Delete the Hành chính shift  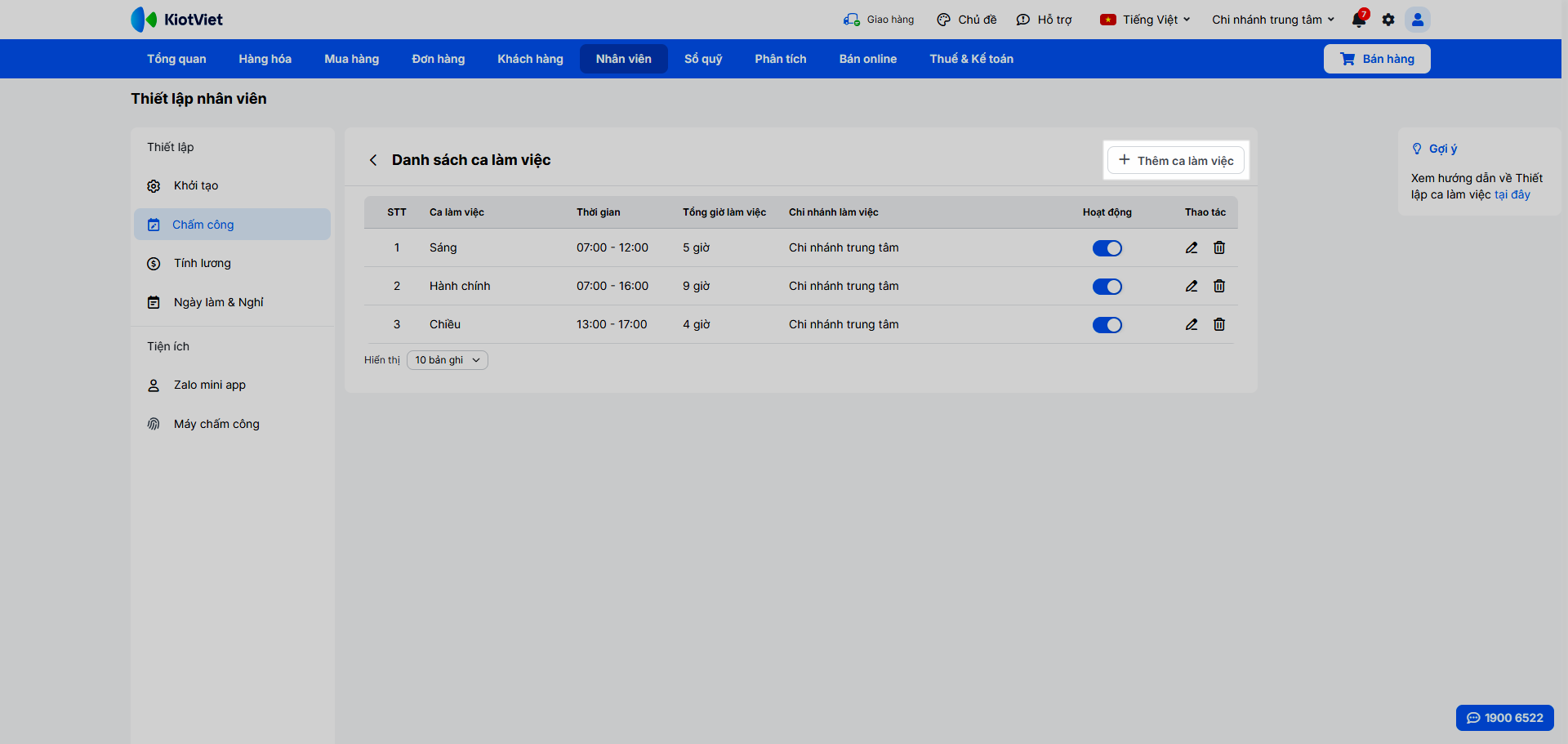pos(1219,286)
